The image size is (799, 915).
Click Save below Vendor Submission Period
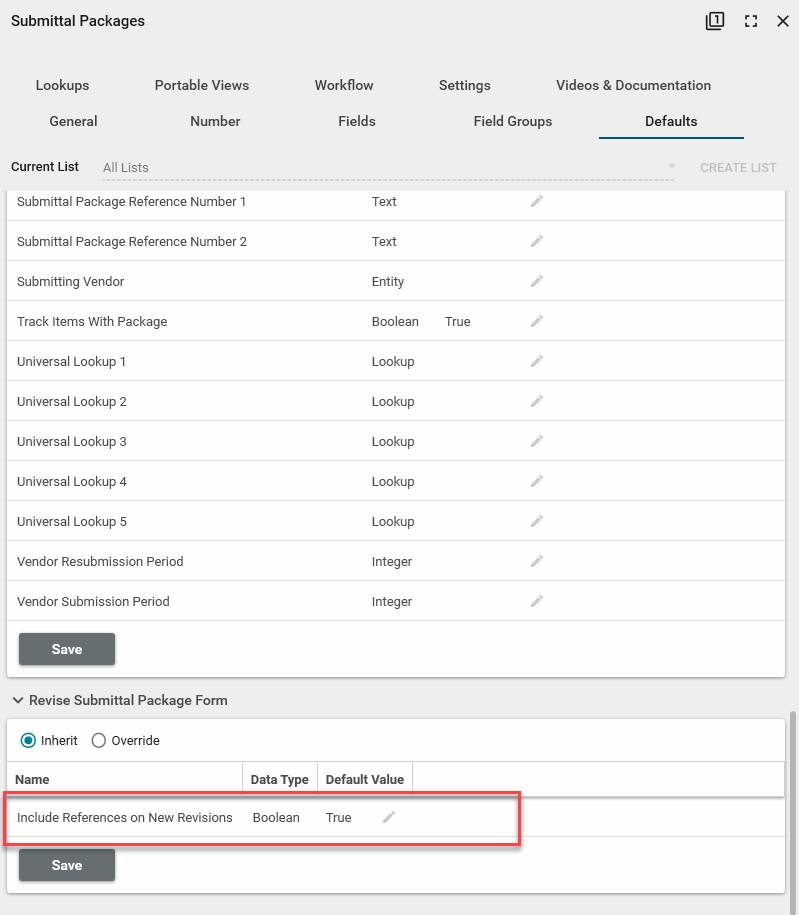(x=67, y=649)
